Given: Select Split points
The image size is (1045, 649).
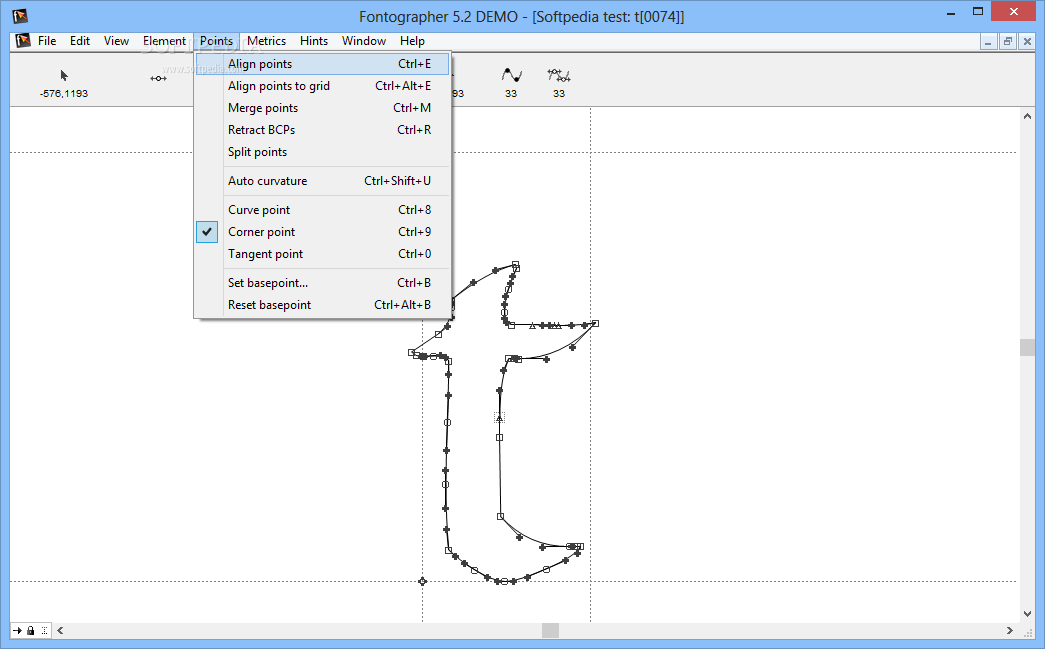Looking at the screenshot, I should (x=323, y=152).
